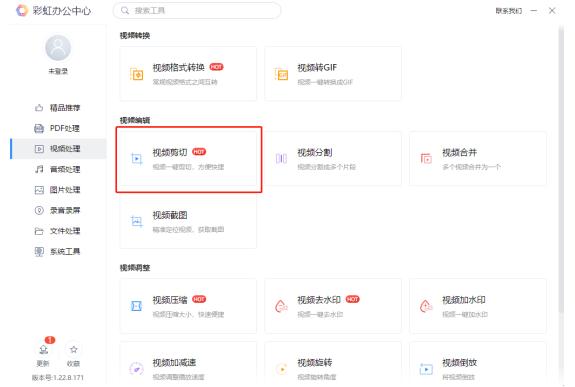Click the folder icon beside 文件处理
Viewport: 575px width, 387px height.
(39, 231)
